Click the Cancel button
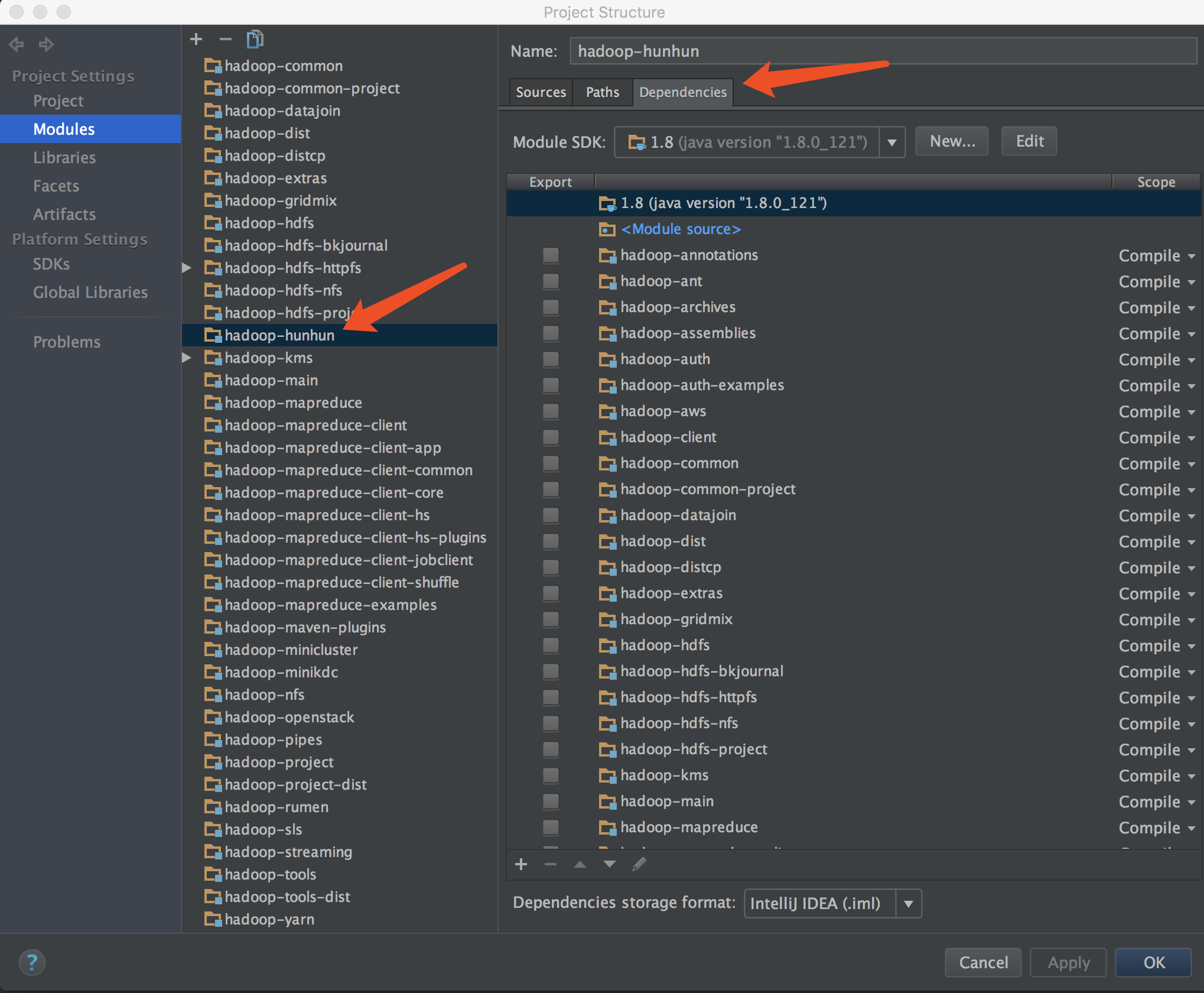 coord(983,962)
